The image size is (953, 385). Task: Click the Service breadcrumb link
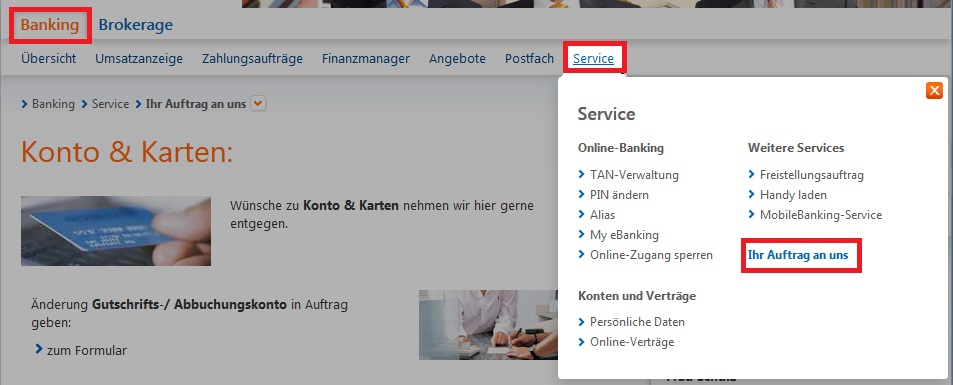point(111,104)
